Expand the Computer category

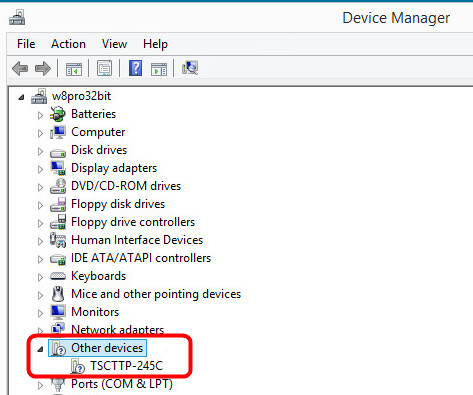click(40, 133)
